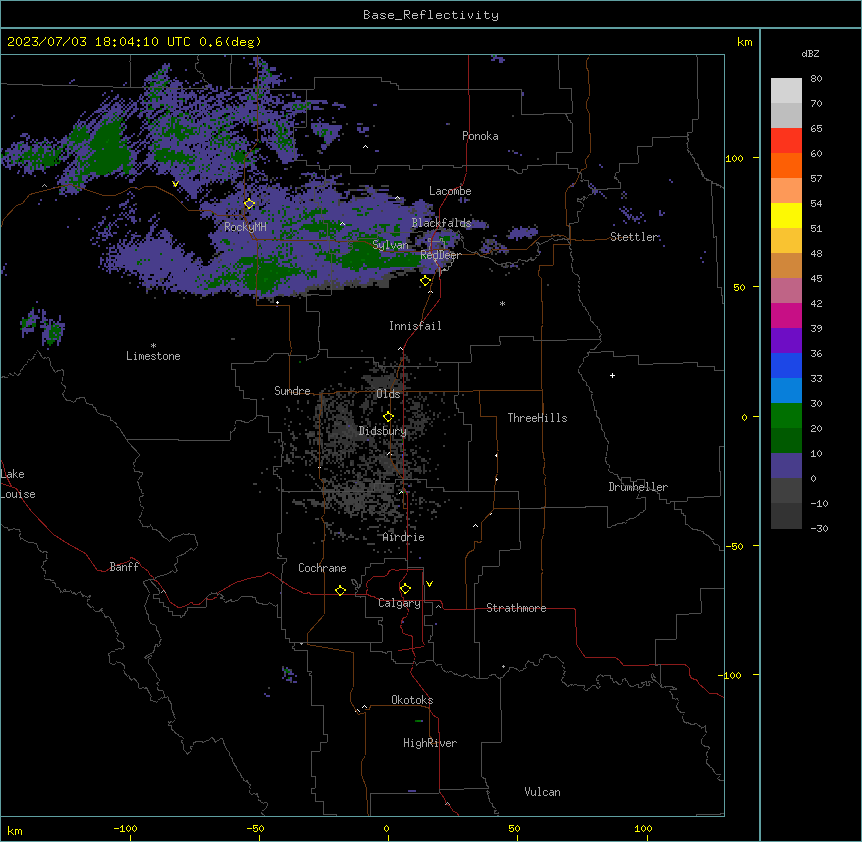Click the Sylvan label on the map

pyautogui.click(x=390, y=245)
